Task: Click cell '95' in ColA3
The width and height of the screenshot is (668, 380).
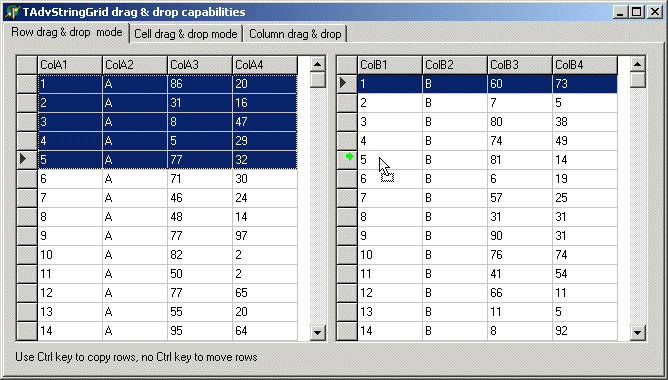Action: [200, 331]
